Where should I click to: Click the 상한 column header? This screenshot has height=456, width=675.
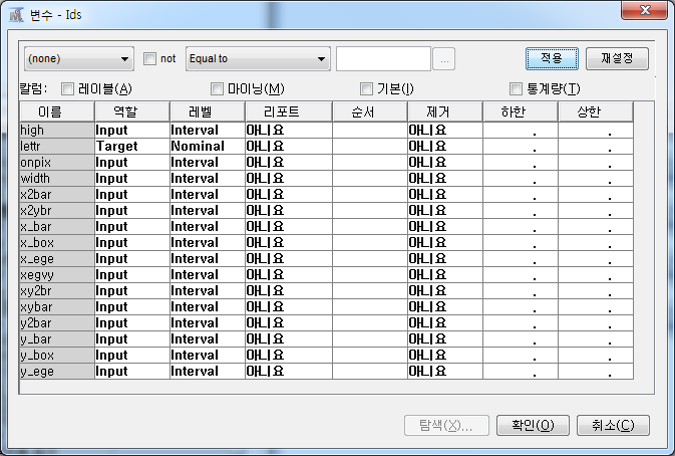pyautogui.click(x=596, y=112)
